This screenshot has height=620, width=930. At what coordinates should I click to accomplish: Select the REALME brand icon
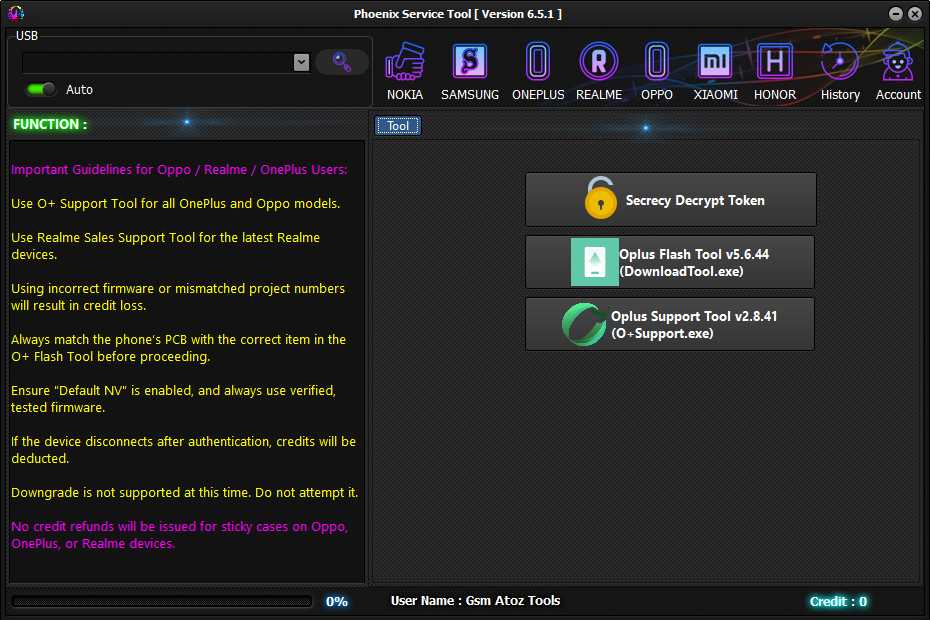599,67
